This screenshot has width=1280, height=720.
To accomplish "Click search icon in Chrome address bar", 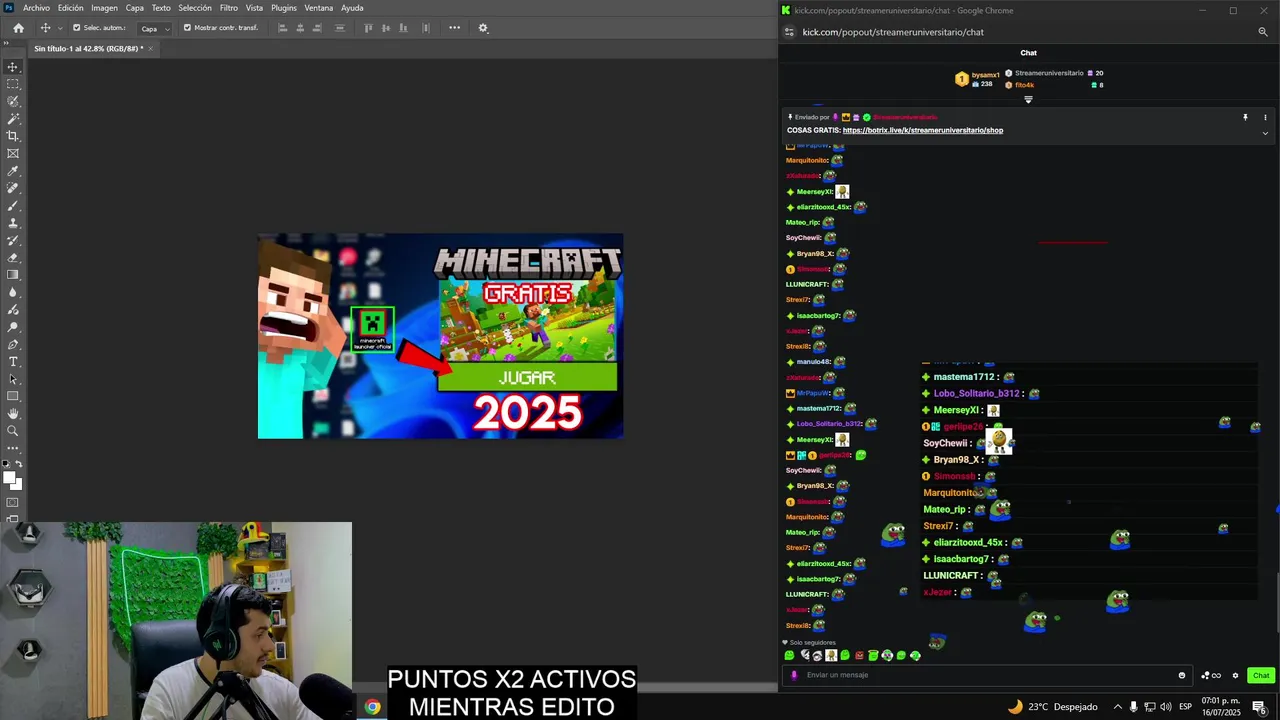I will [1263, 32].
